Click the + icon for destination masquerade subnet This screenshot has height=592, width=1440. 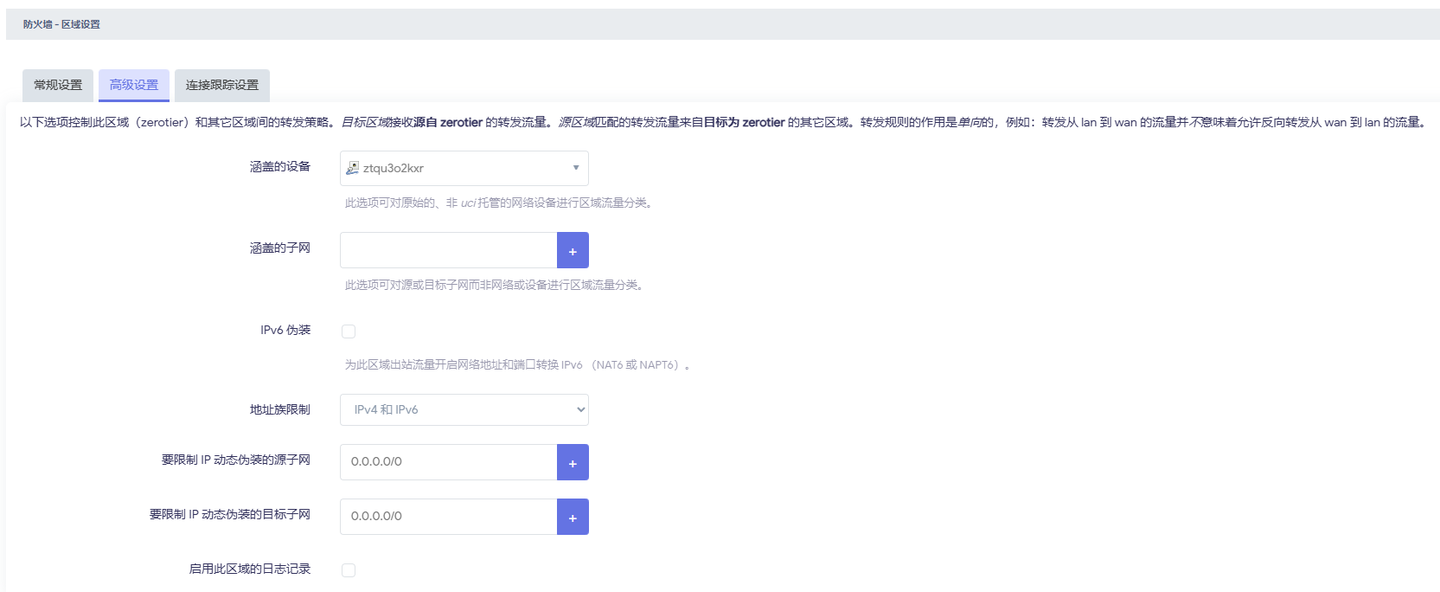(x=572, y=516)
